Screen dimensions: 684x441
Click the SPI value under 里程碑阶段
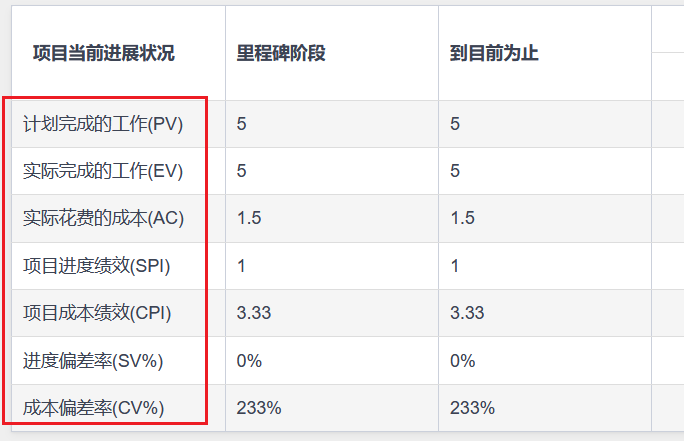241,265
